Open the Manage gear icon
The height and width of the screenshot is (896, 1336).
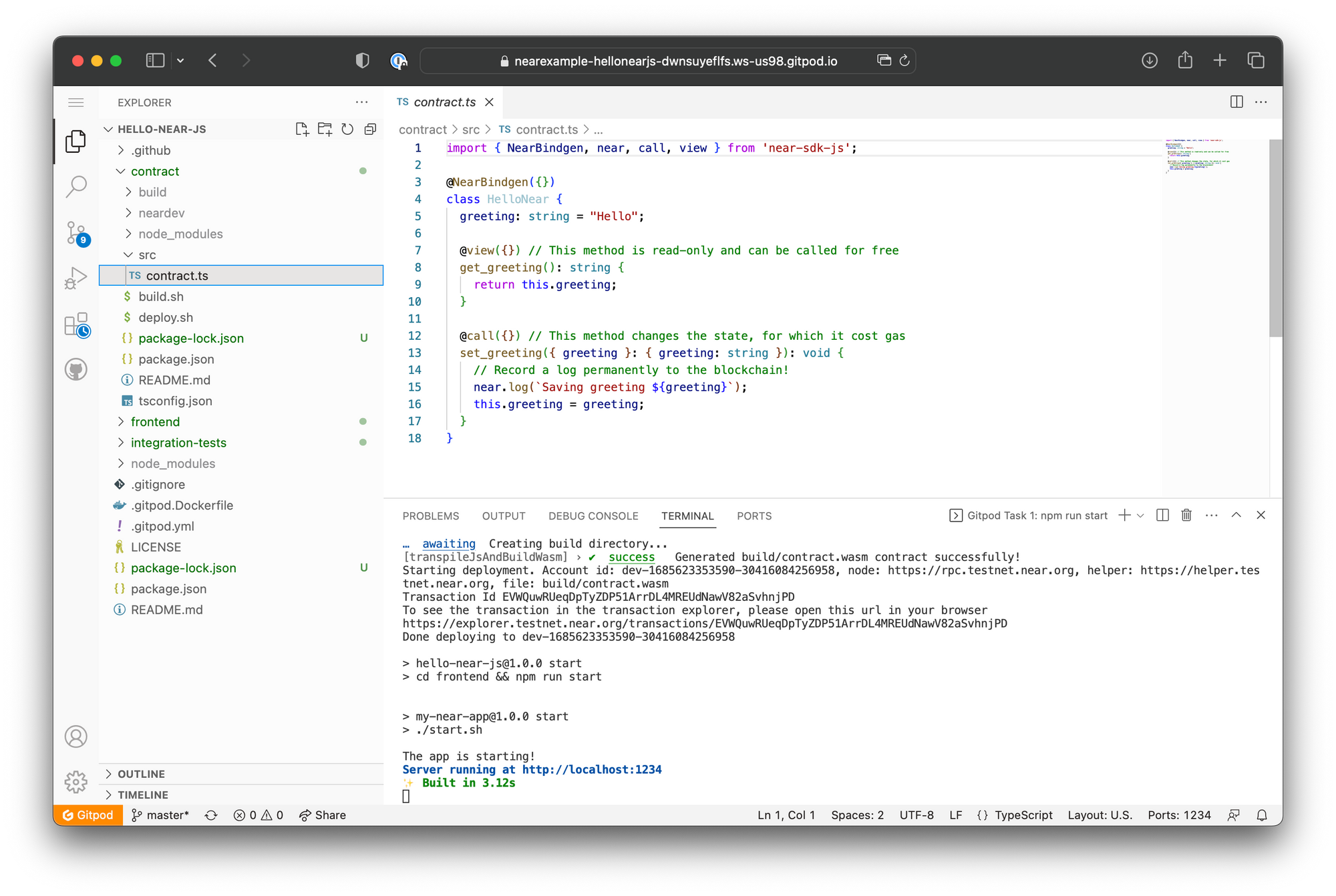76,781
